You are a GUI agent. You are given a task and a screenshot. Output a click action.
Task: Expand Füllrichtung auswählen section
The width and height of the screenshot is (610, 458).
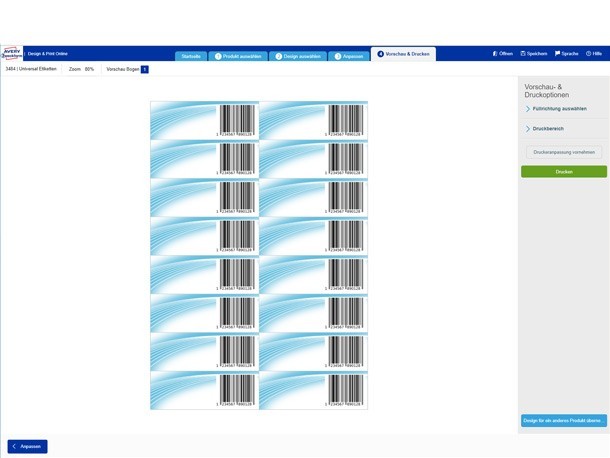tap(528, 108)
